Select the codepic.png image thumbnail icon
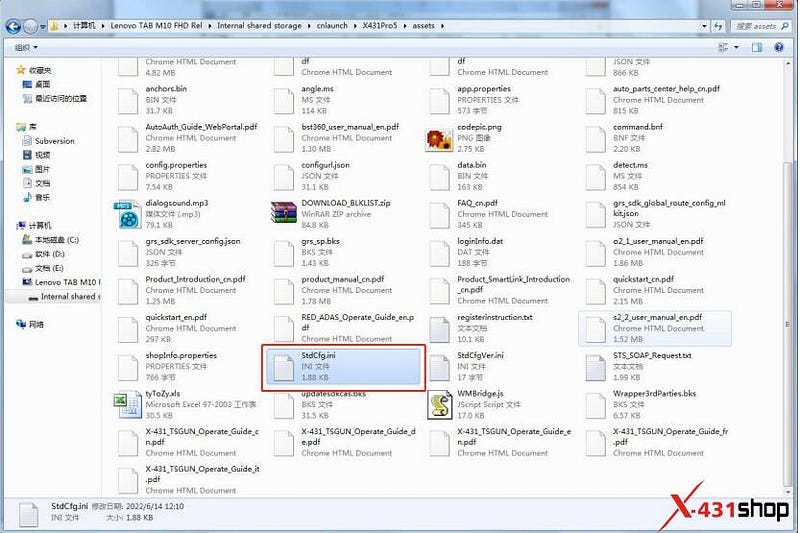The image size is (800, 533). [x=439, y=138]
